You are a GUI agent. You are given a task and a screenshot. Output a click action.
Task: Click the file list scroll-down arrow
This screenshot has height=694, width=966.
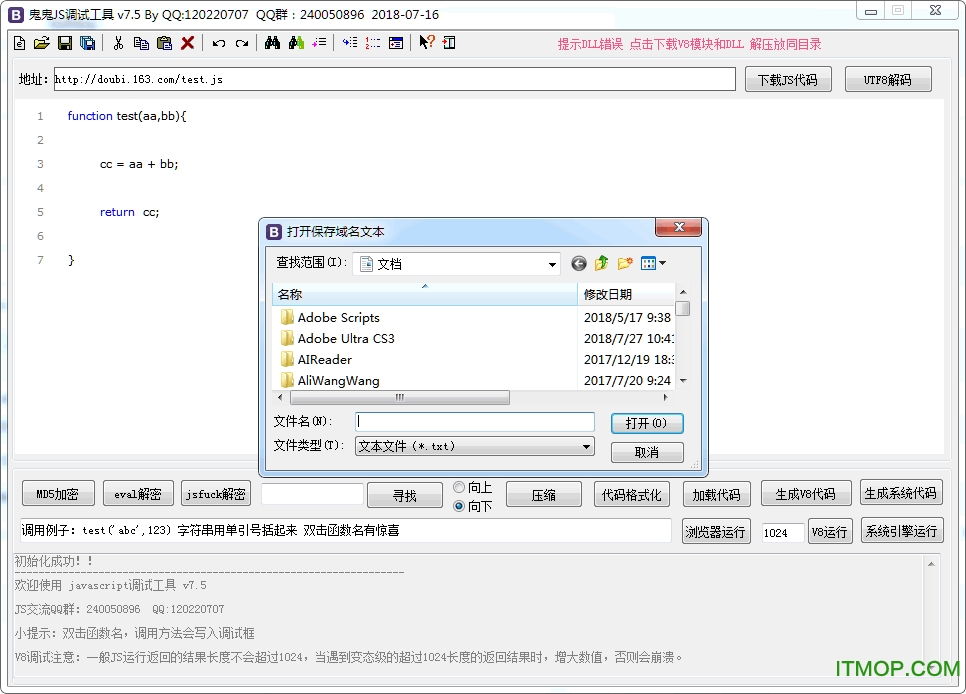click(683, 381)
